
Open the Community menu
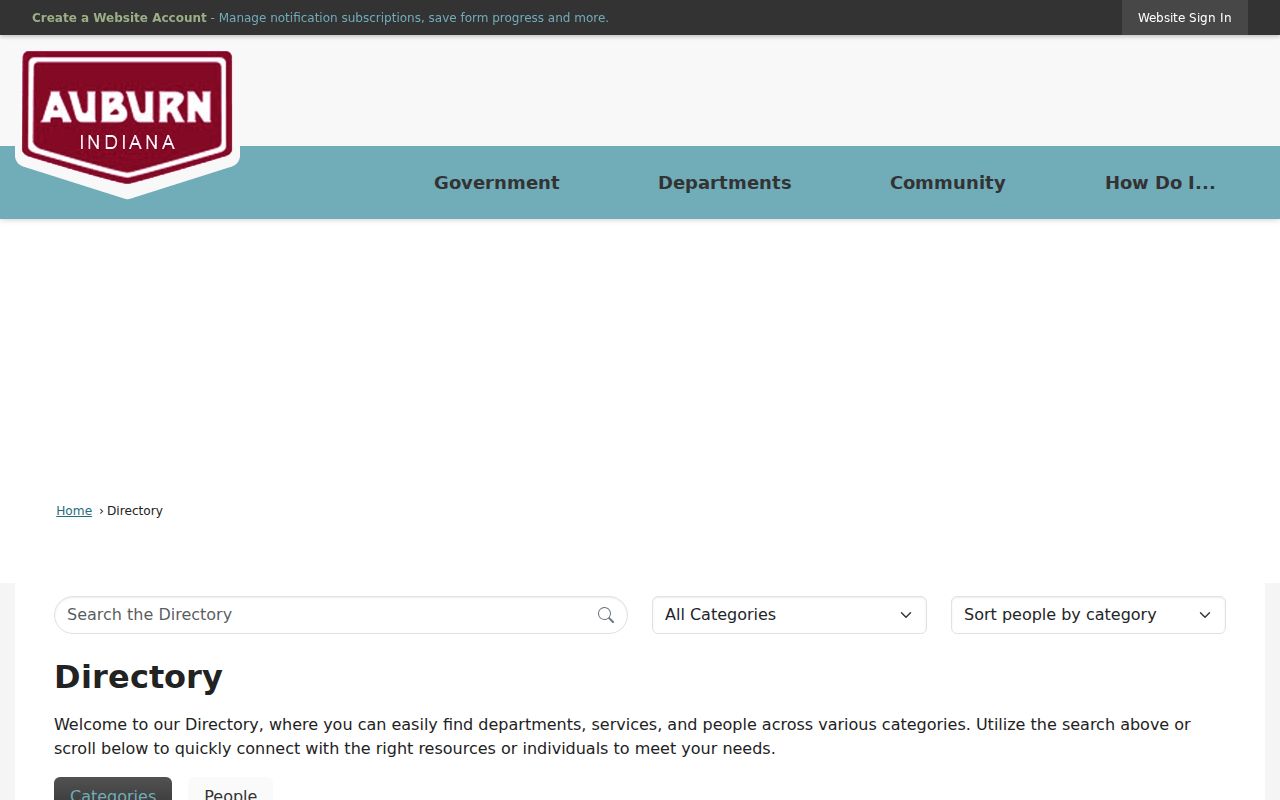click(947, 183)
